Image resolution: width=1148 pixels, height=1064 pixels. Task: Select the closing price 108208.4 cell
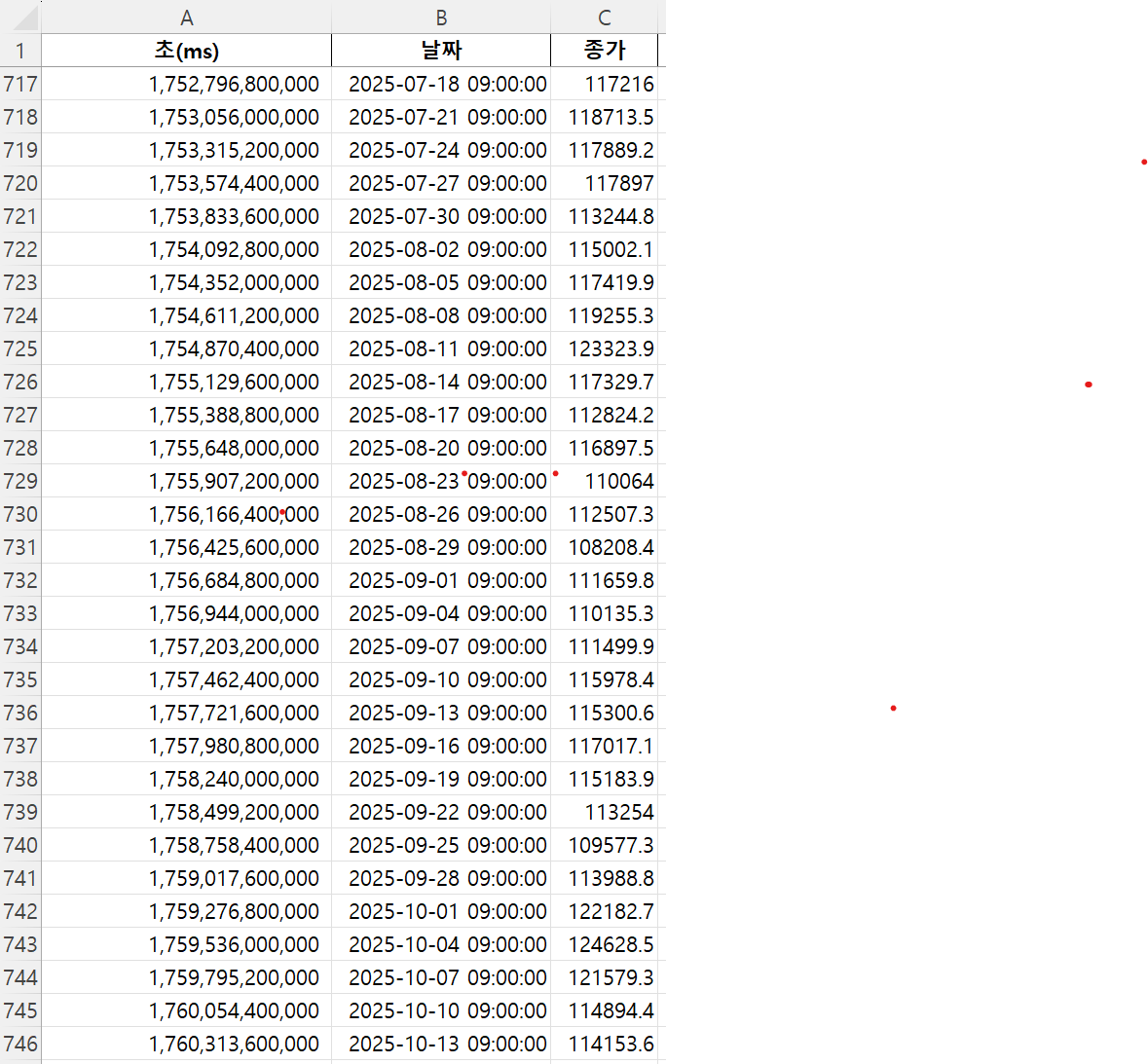tap(611, 547)
